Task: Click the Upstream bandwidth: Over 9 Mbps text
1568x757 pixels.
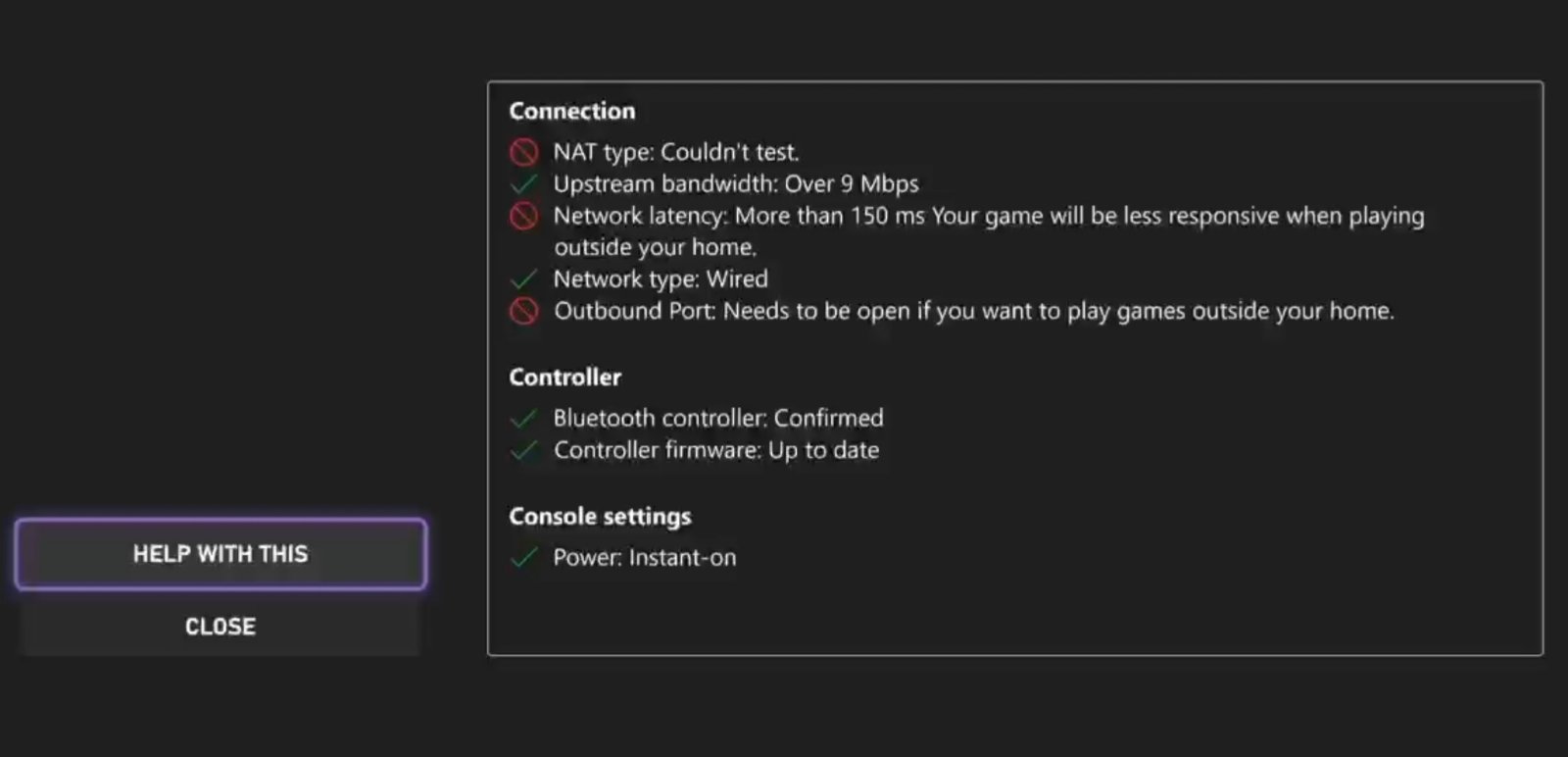Action: (x=736, y=184)
